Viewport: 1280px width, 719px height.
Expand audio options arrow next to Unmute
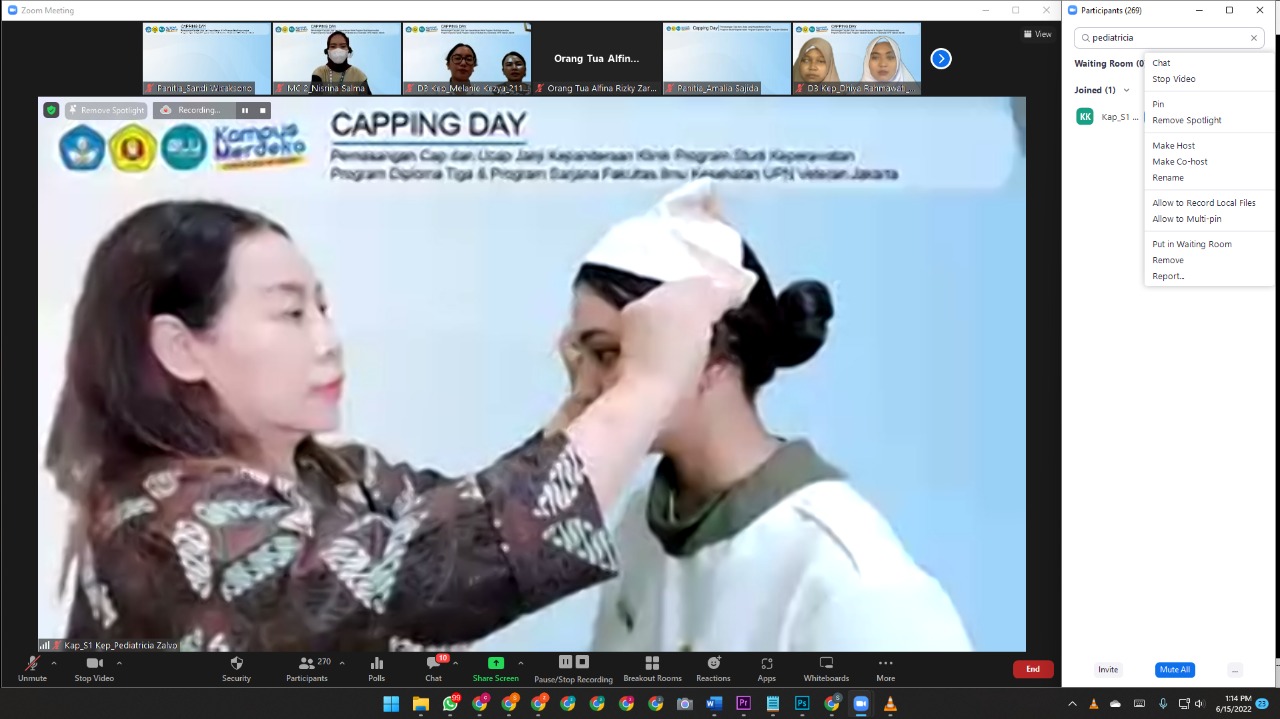(x=54, y=663)
